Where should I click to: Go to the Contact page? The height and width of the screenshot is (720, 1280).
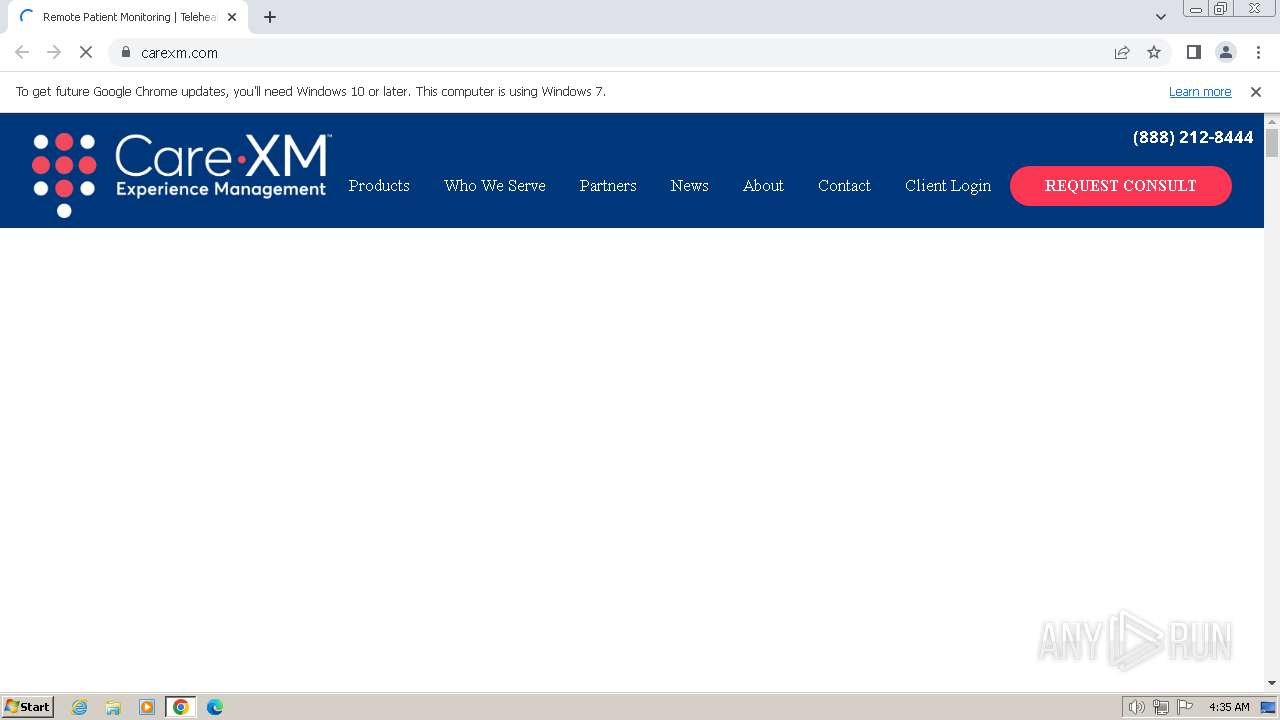[844, 186]
